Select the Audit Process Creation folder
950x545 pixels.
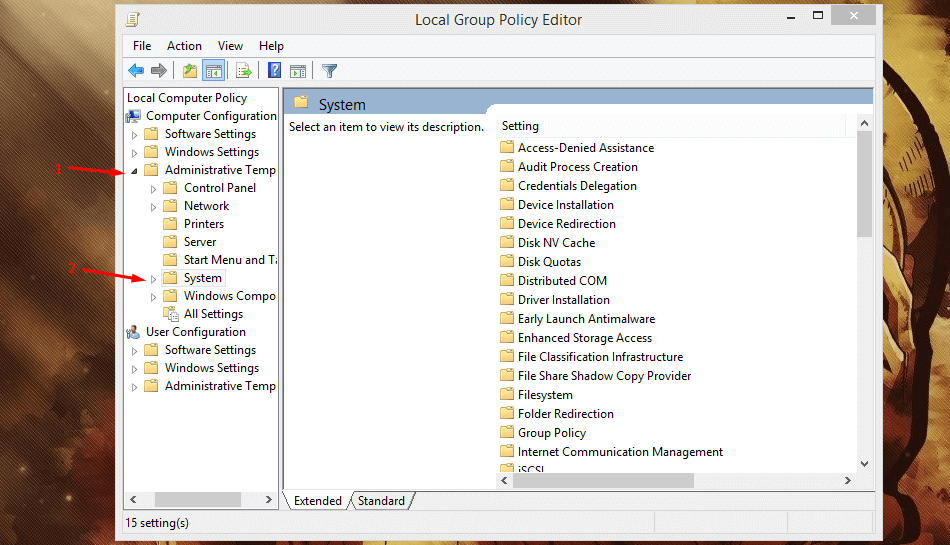[577, 167]
